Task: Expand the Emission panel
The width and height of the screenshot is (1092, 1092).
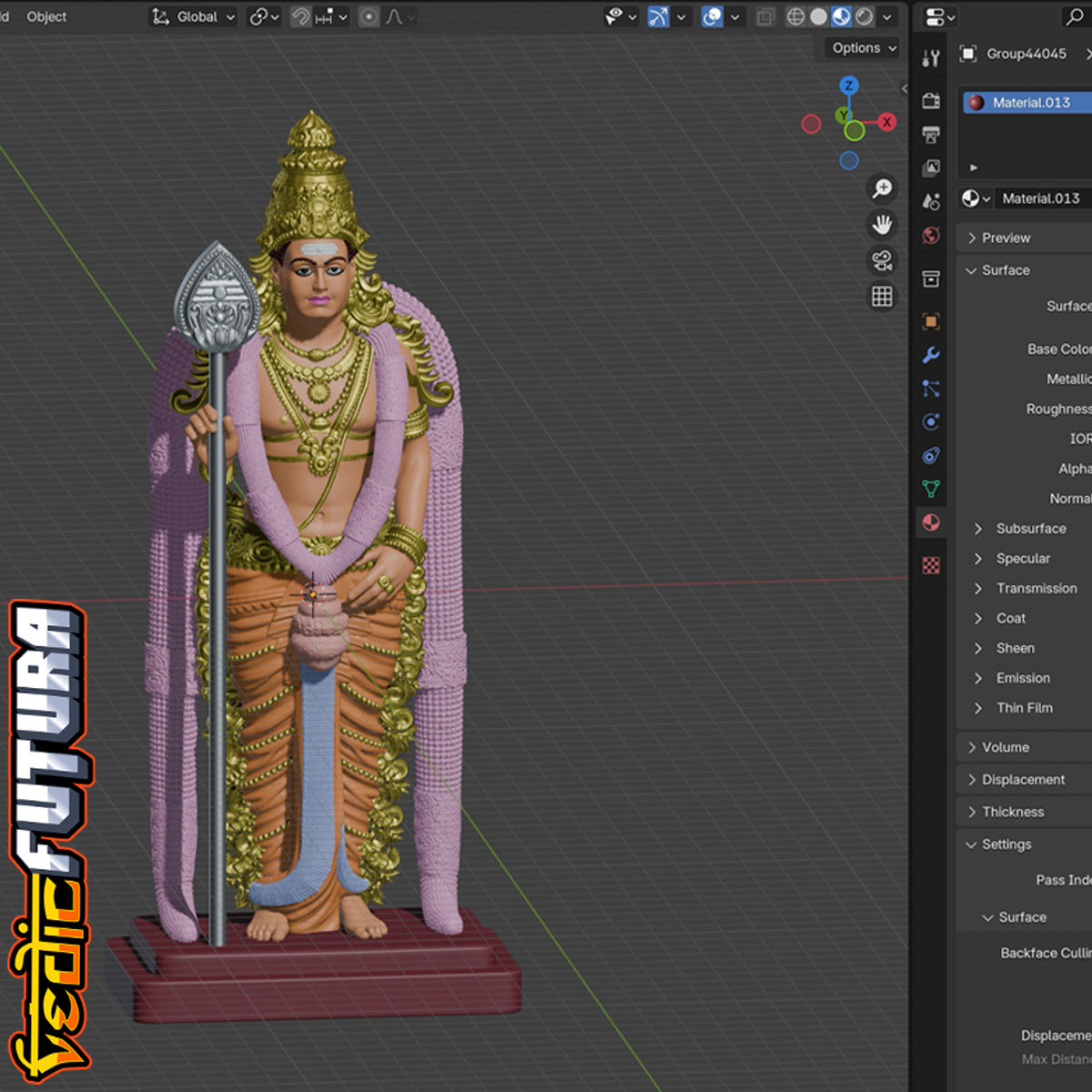Action: [x=1022, y=678]
